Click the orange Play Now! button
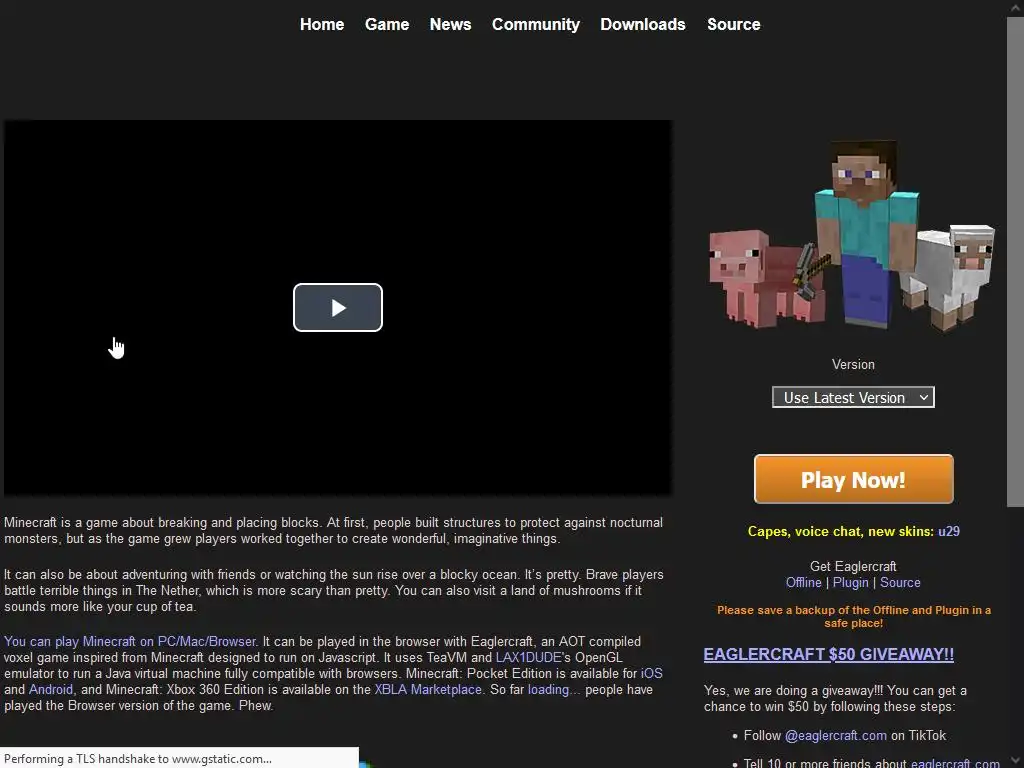1024x768 pixels. (x=854, y=479)
